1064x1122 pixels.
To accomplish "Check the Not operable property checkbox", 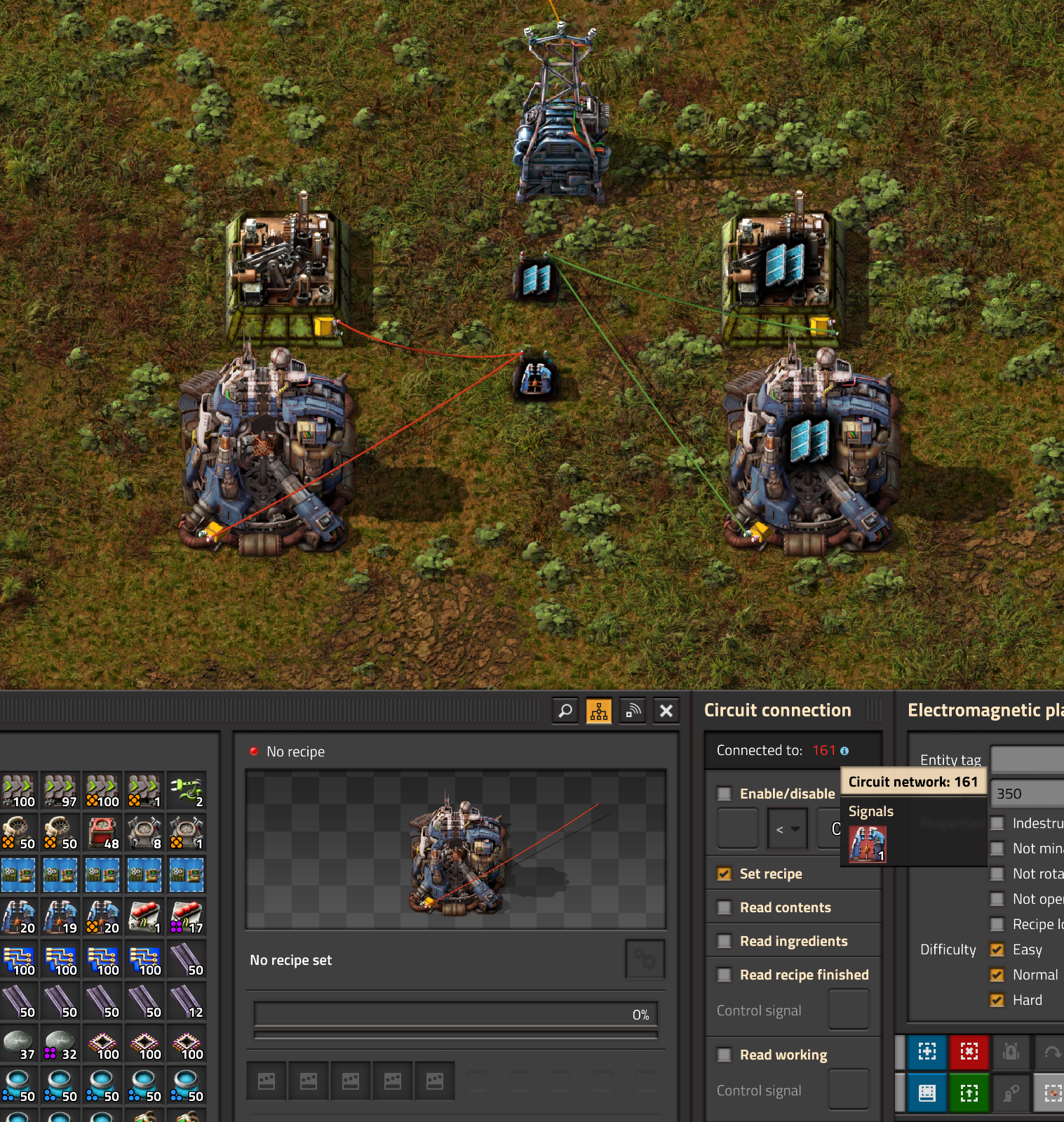I will (997, 899).
